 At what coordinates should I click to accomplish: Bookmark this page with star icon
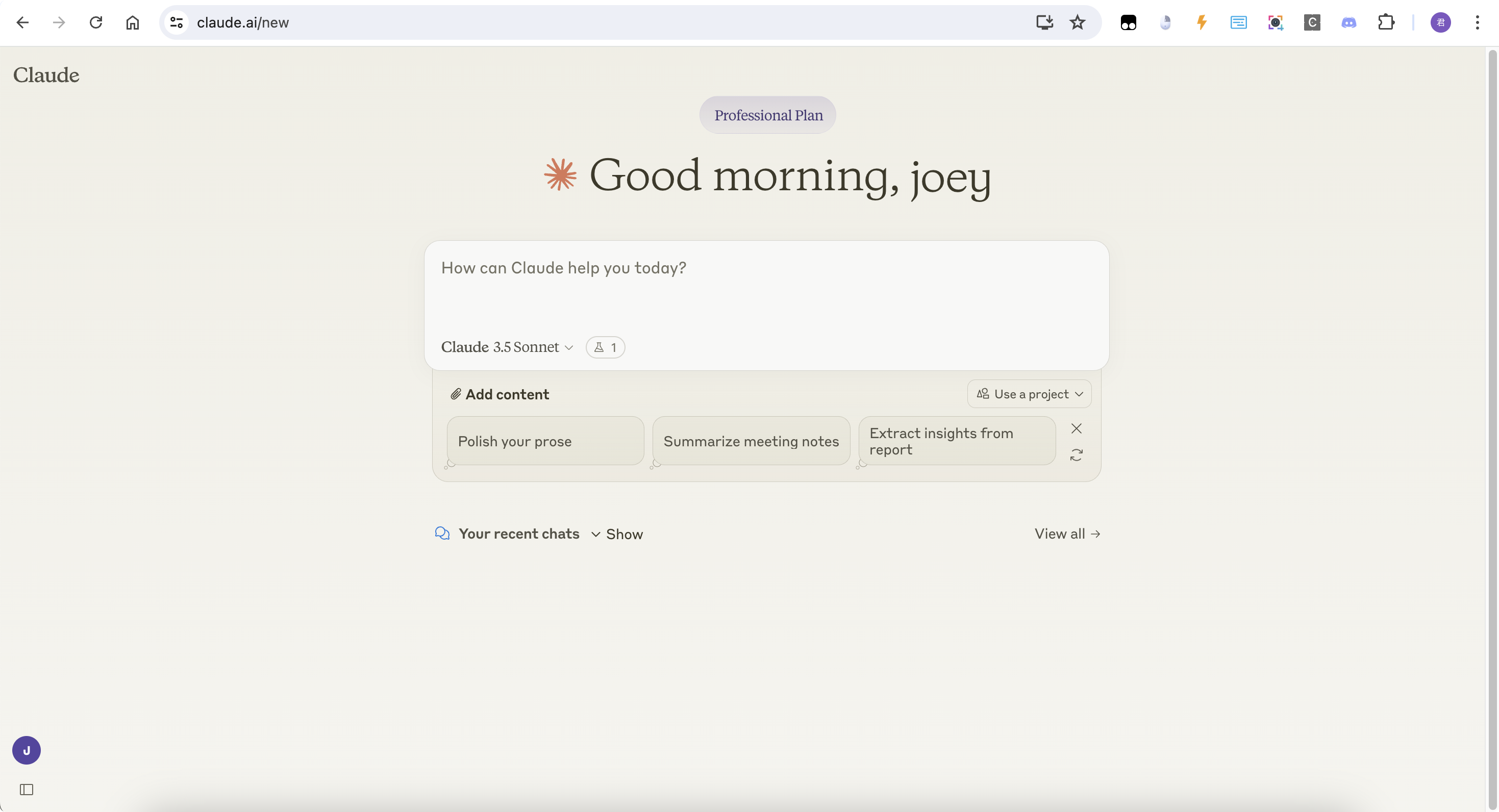pyautogui.click(x=1077, y=22)
